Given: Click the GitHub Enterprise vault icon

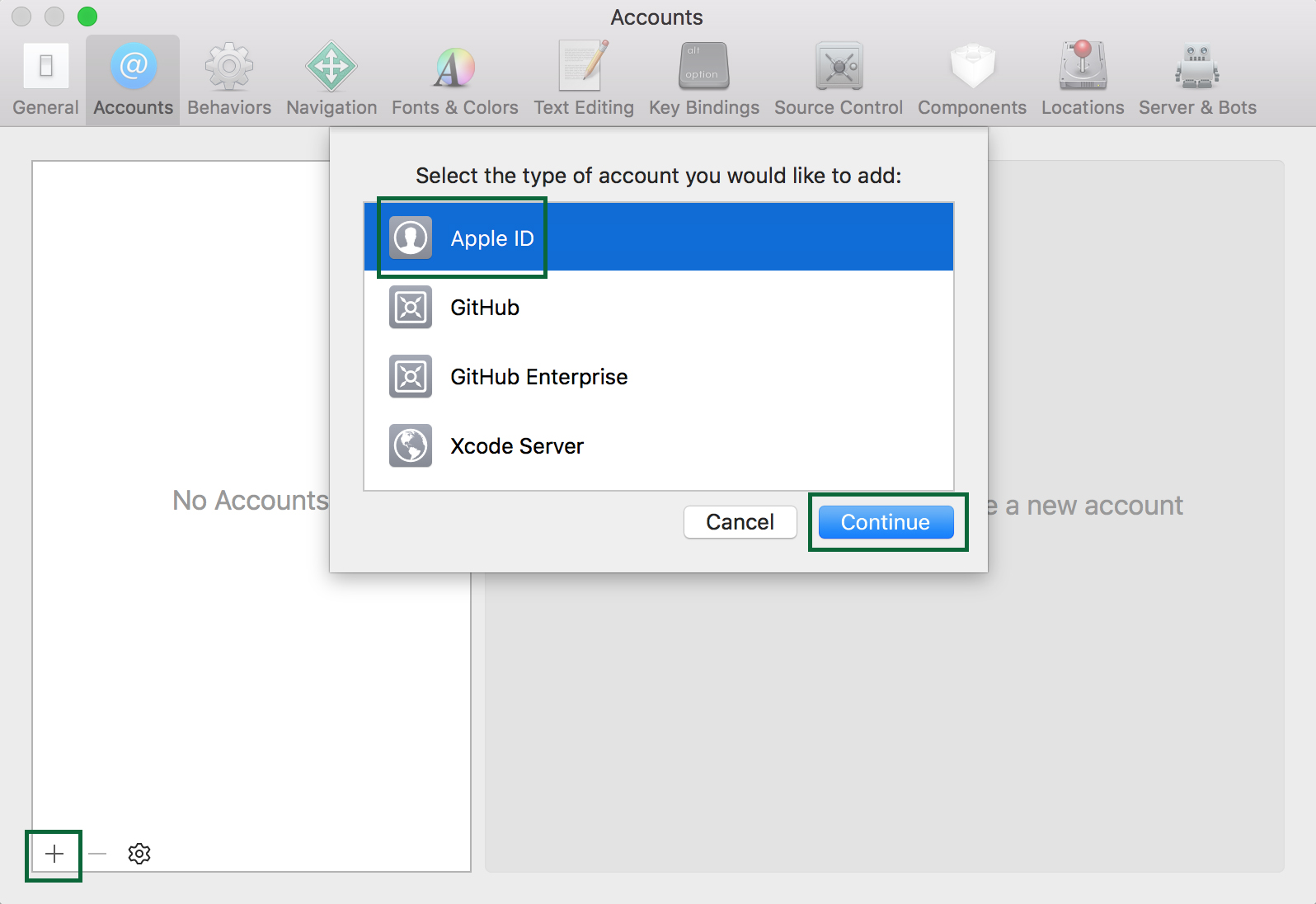Looking at the screenshot, I should click(411, 376).
